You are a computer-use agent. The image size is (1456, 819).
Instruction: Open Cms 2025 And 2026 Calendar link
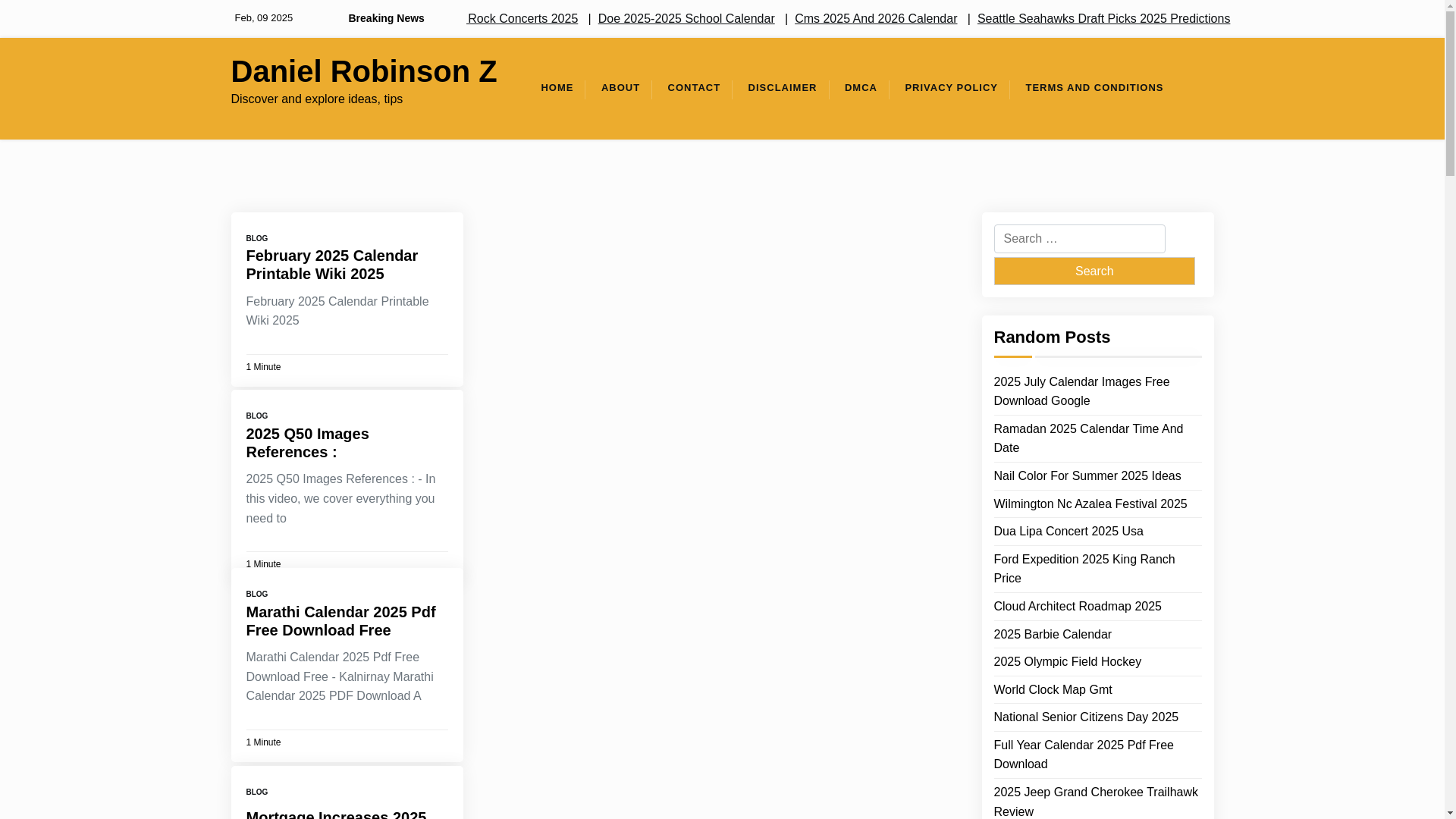coord(876,18)
